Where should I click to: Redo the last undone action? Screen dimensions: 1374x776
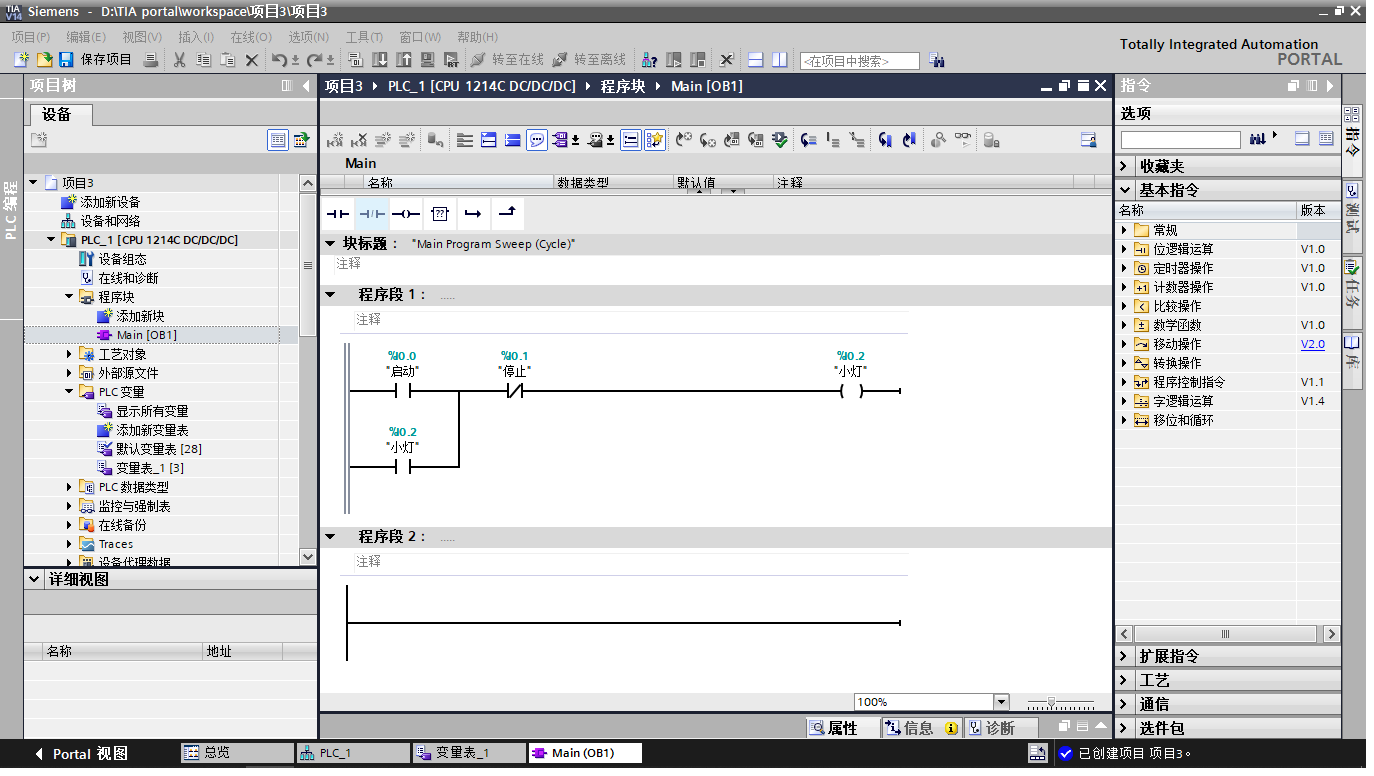click(x=314, y=60)
